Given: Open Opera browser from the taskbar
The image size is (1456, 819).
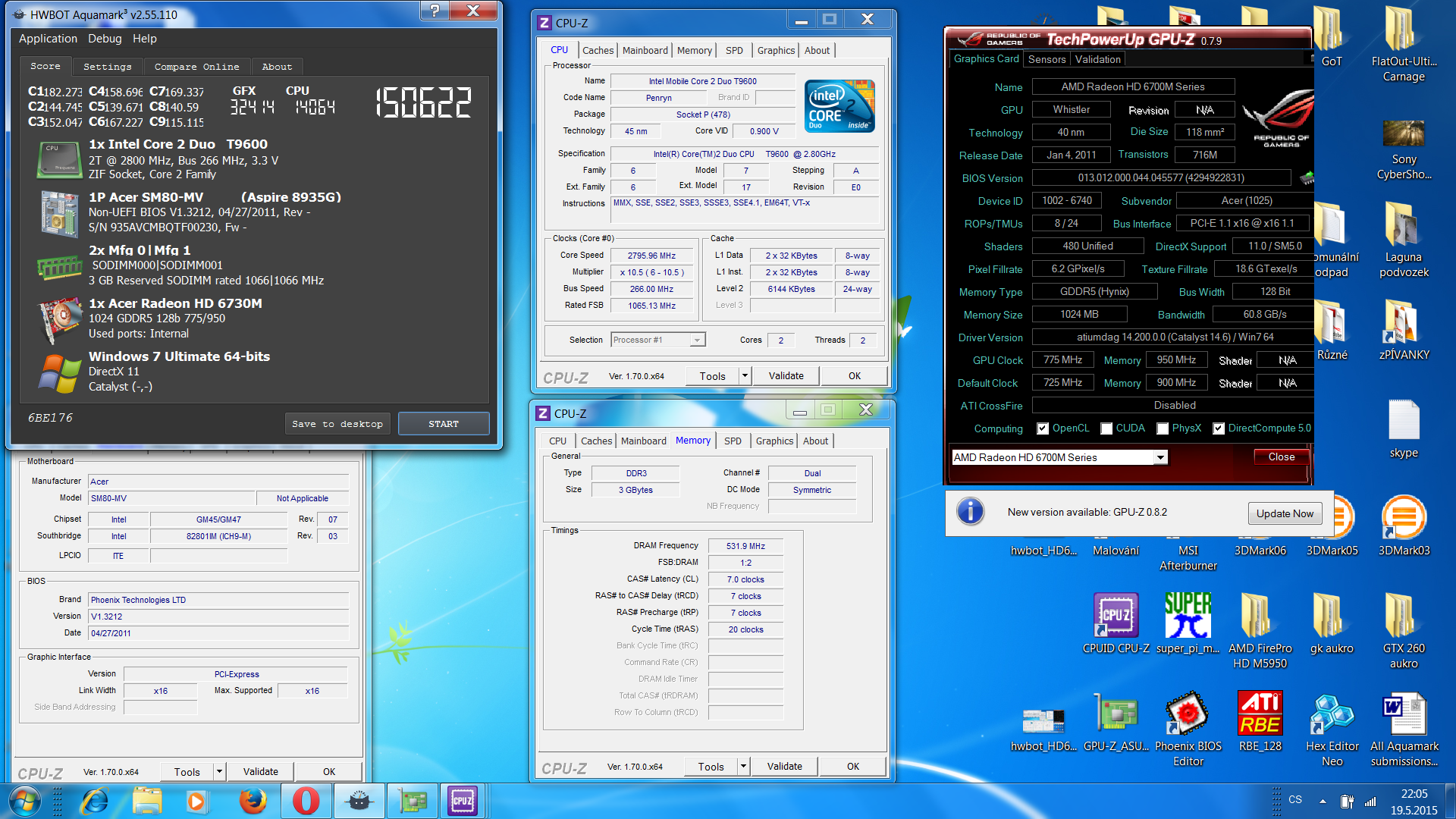Looking at the screenshot, I should click(306, 801).
